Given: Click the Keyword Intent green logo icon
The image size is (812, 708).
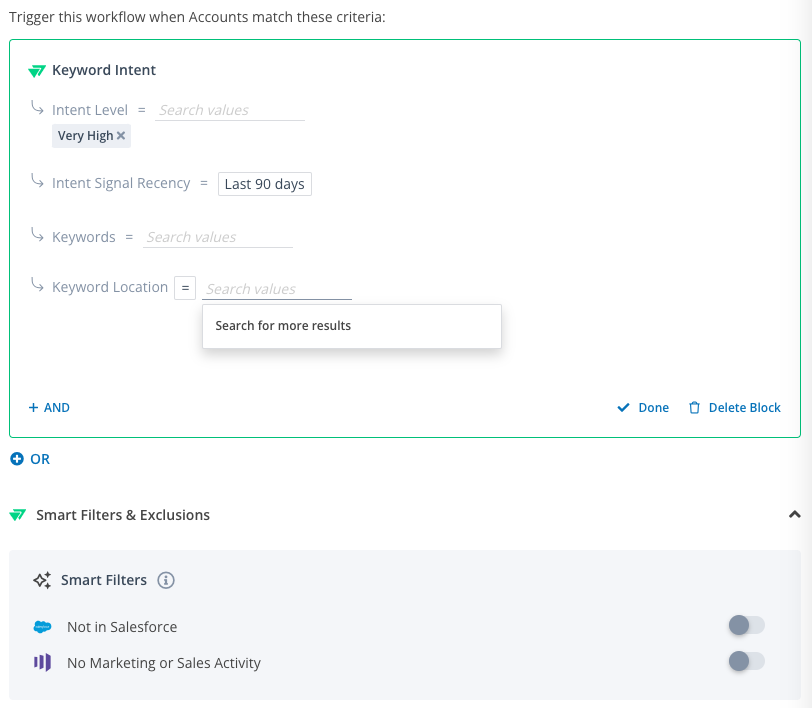Looking at the screenshot, I should click(37, 70).
